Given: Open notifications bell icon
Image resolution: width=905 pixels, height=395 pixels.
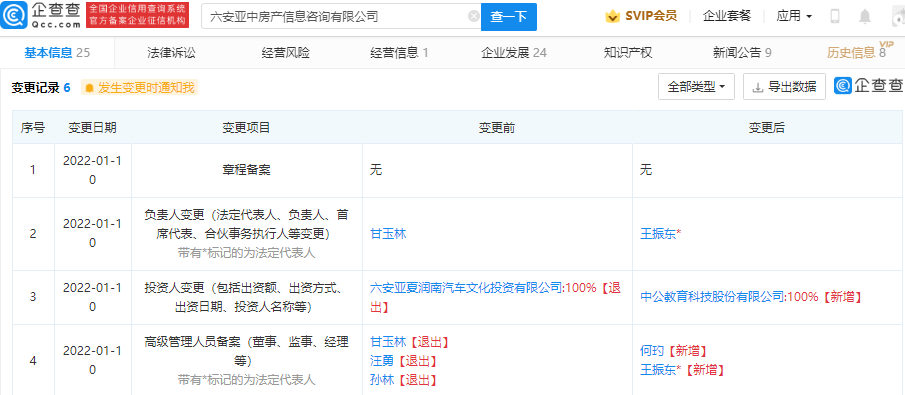Looking at the screenshot, I should (865, 17).
